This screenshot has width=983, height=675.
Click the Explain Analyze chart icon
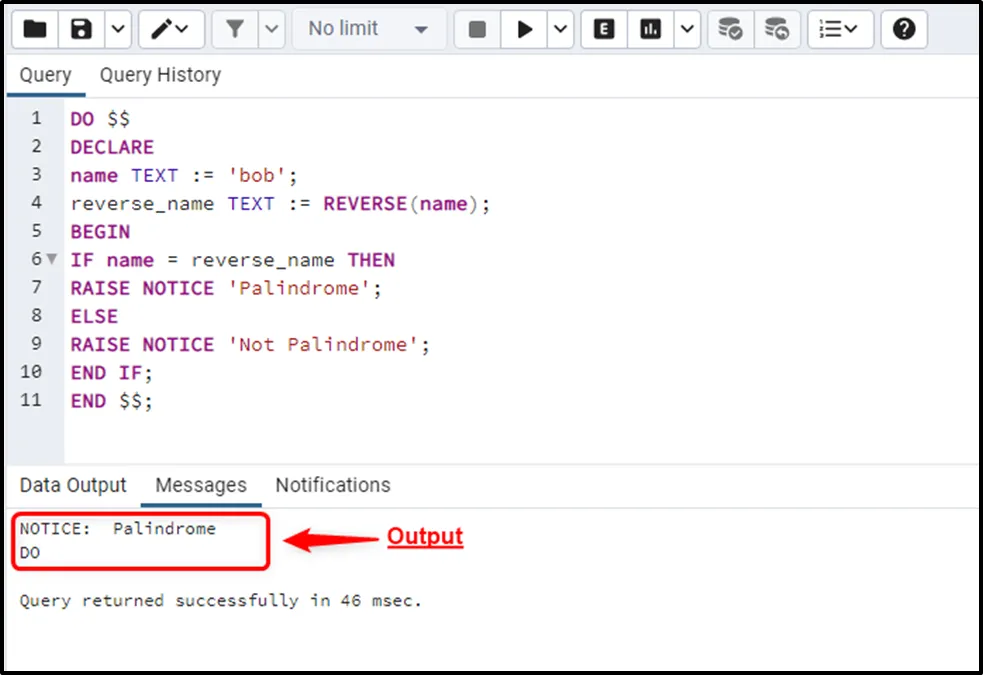651,29
